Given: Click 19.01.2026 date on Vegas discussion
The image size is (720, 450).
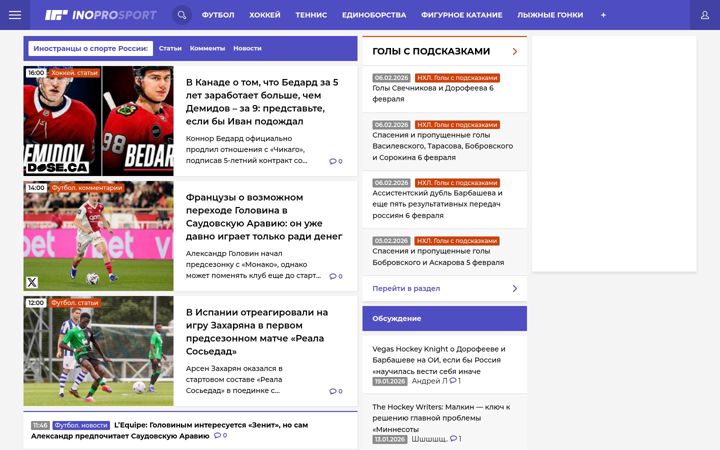Looking at the screenshot, I should (x=390, y=381).
